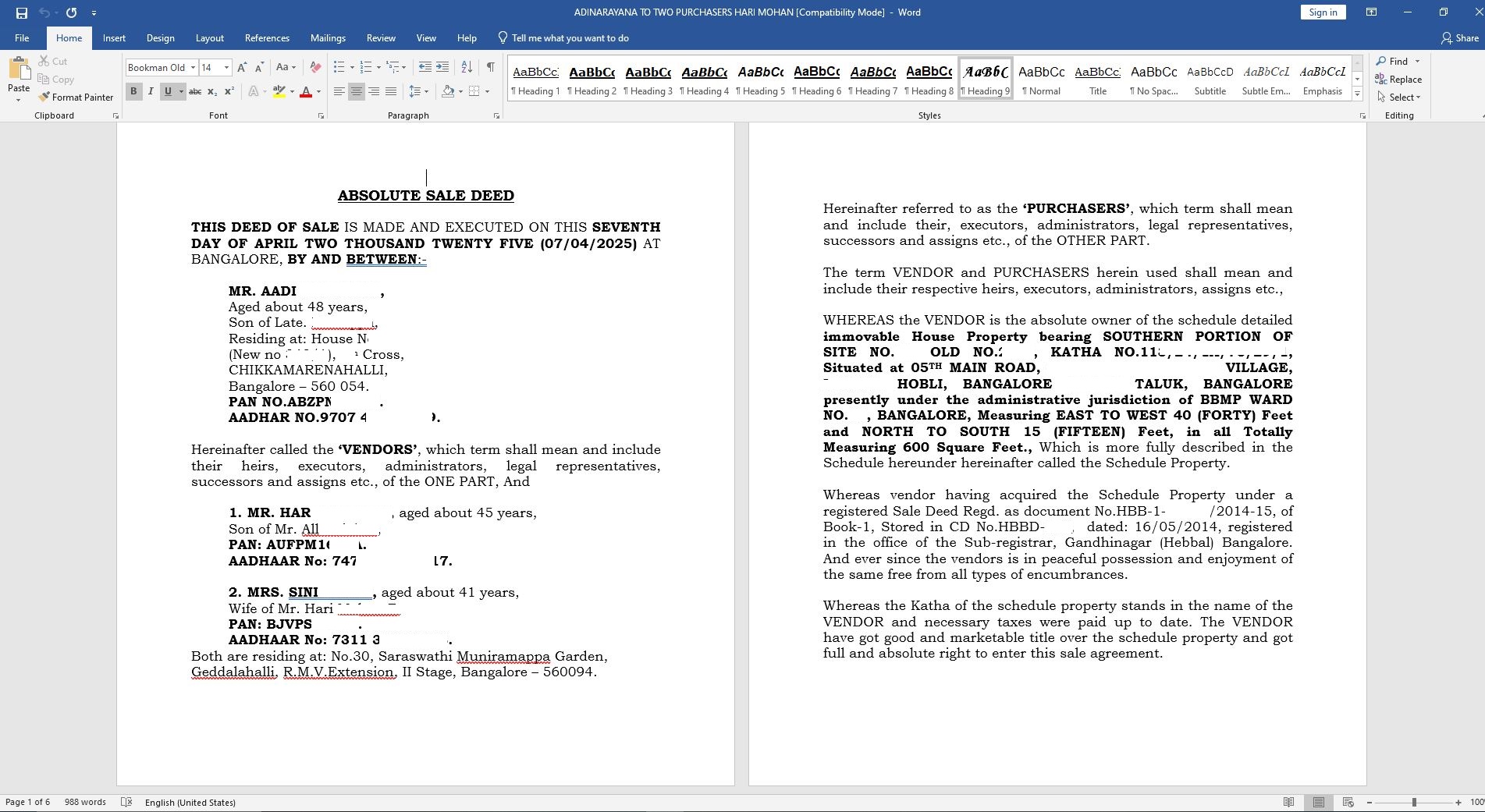The height and width of the screenshot is (812, 1485).
Task: Click the Format Painter brush icon
Action: (44, 98)
